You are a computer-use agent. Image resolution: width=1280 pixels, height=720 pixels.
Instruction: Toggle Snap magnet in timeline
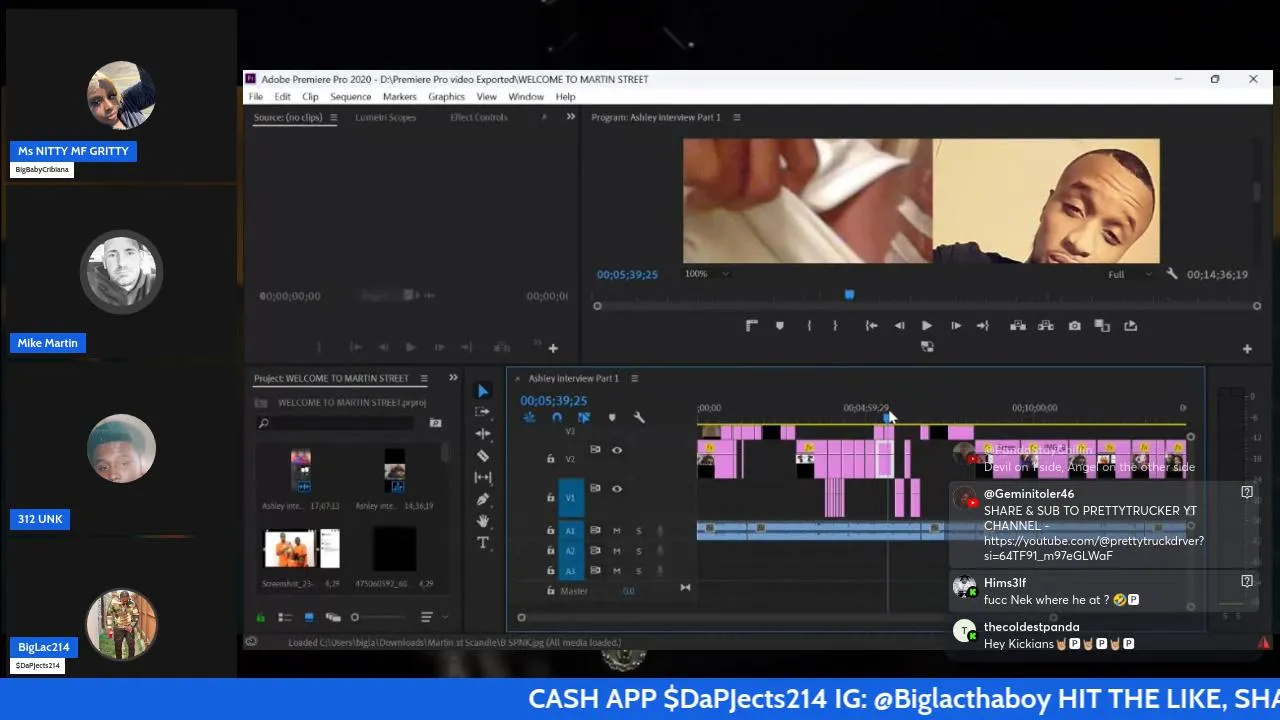pos(557,418)
